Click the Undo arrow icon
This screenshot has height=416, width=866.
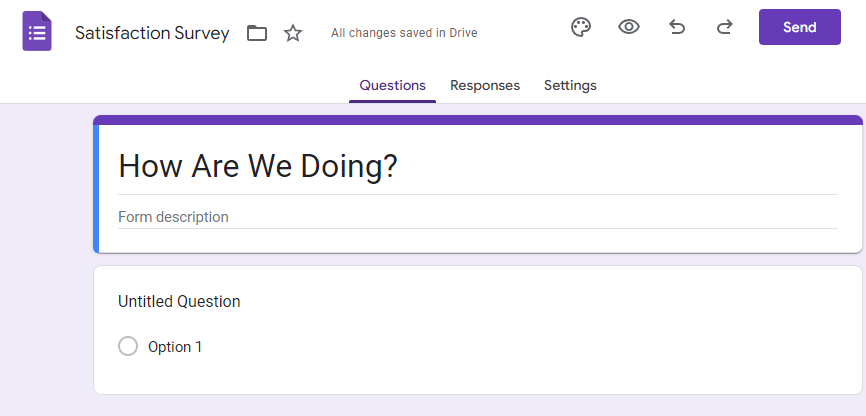(x=677, y=27)
